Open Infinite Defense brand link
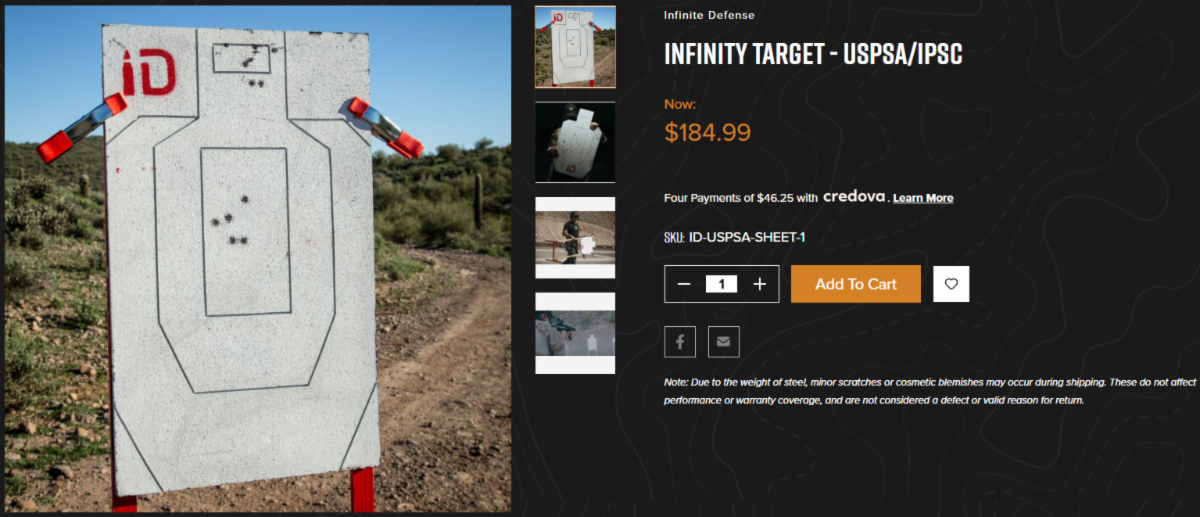Image resolution: width=1200 pixels, height=517 pixels. coord(709,15)
